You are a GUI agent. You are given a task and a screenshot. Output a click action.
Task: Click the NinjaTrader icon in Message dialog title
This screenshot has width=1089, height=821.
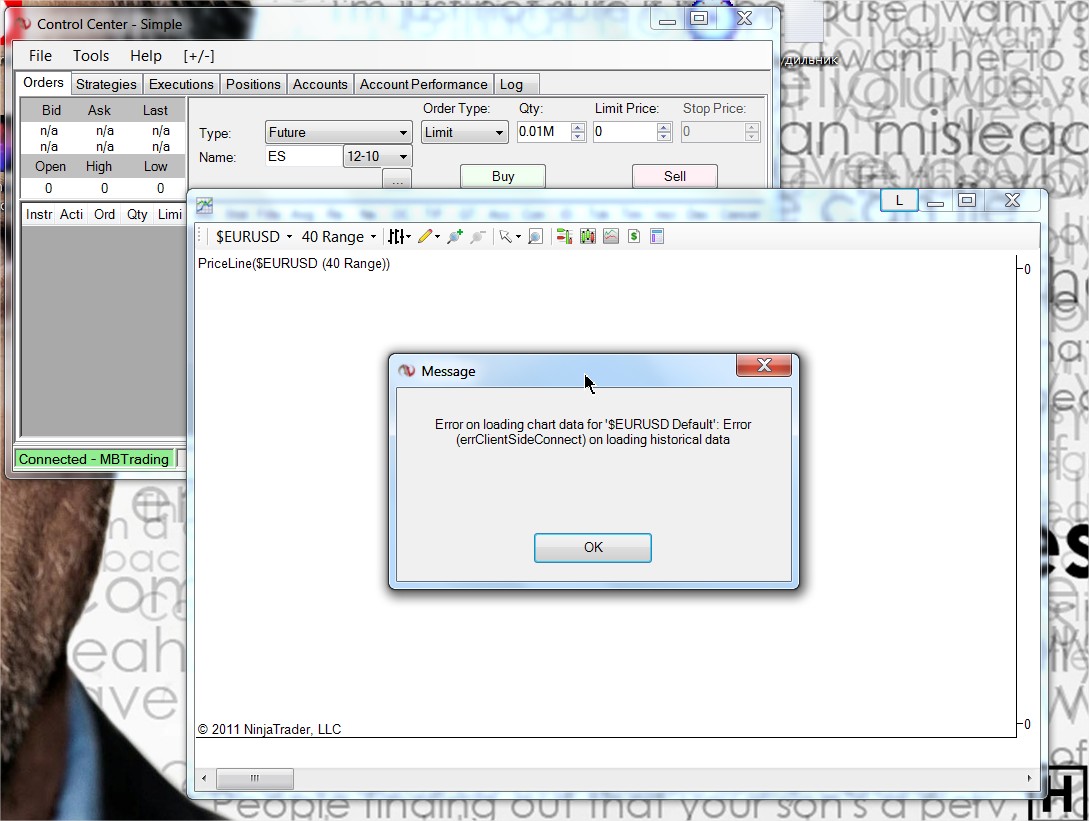(406, 371)
